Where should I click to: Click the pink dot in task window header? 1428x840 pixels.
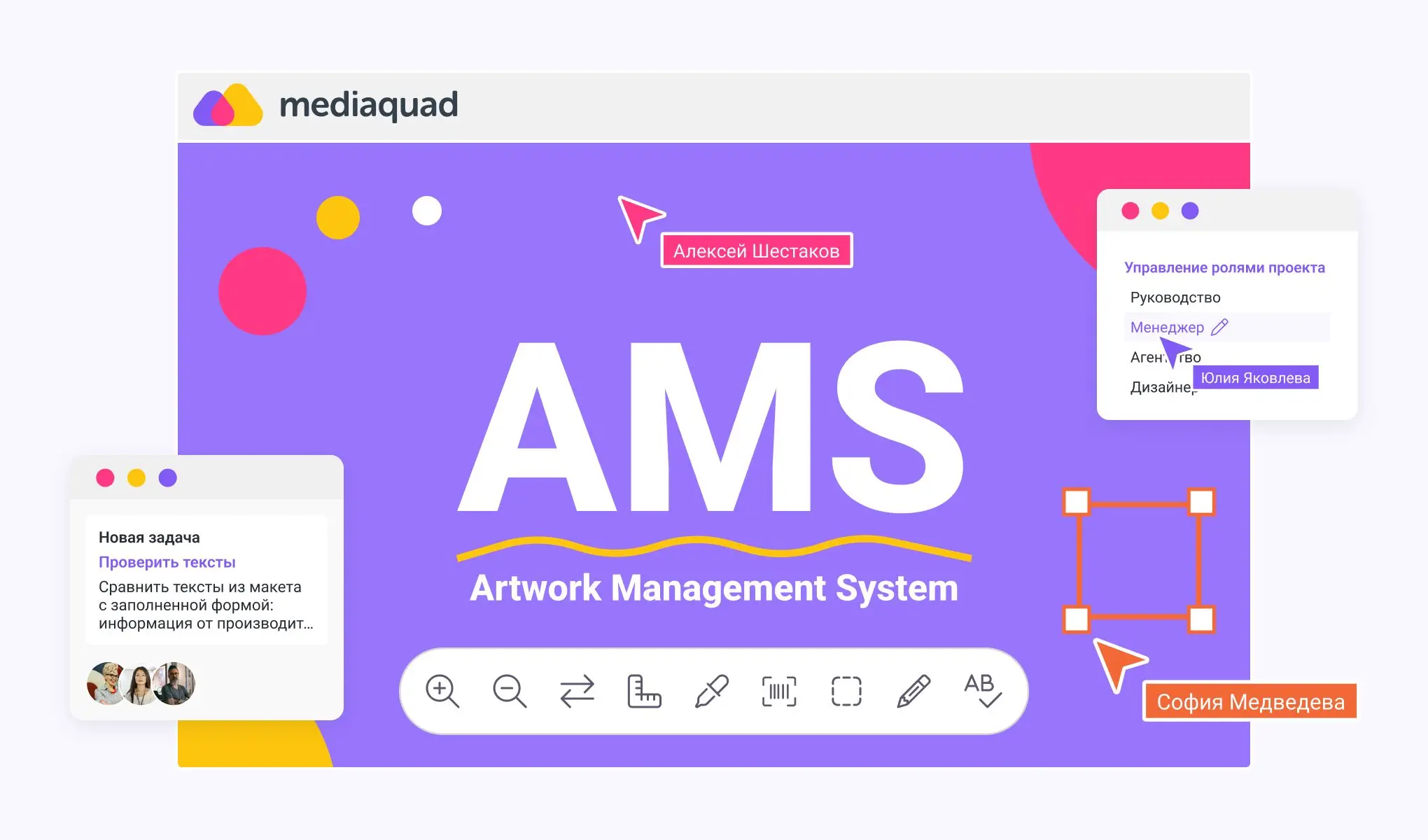tap(105, 478)
